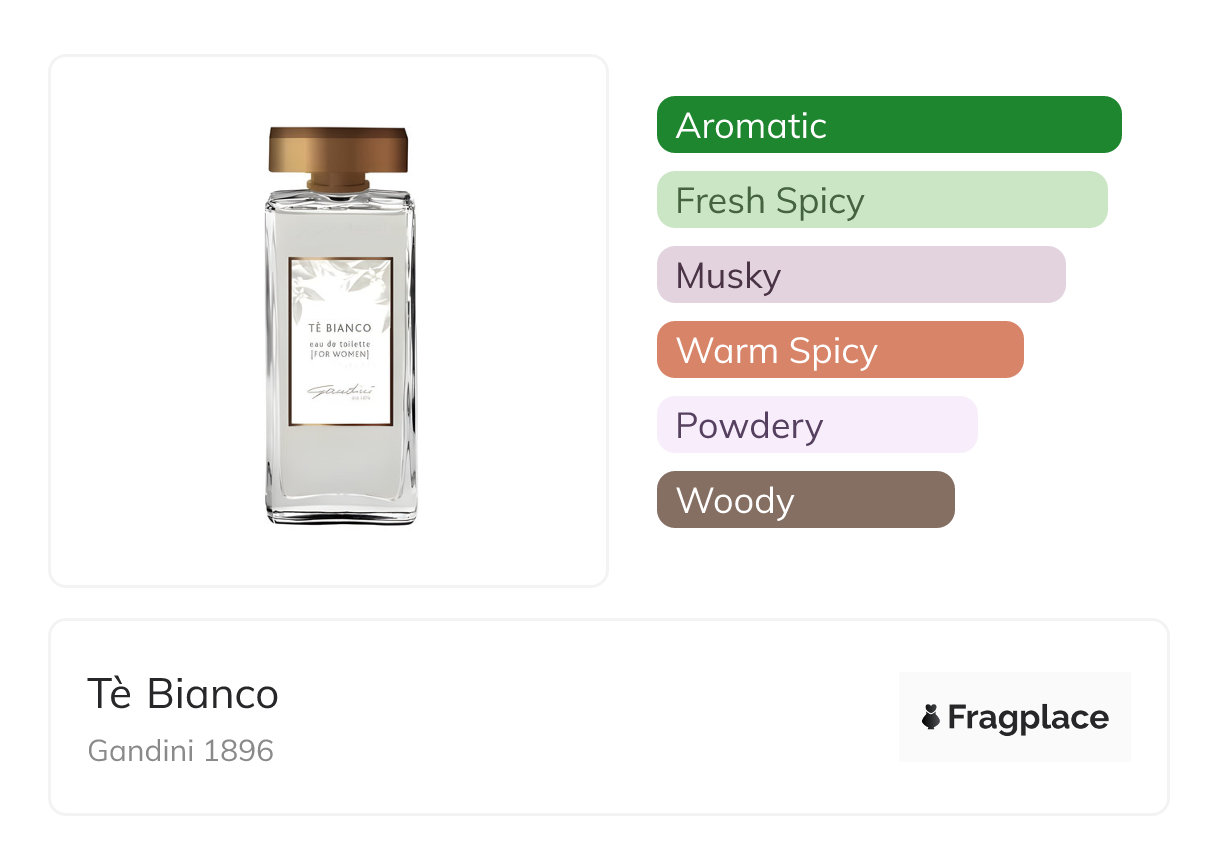Click the Musky accord bar
The image size is (1218, 864).
click(x=860, y=275)
